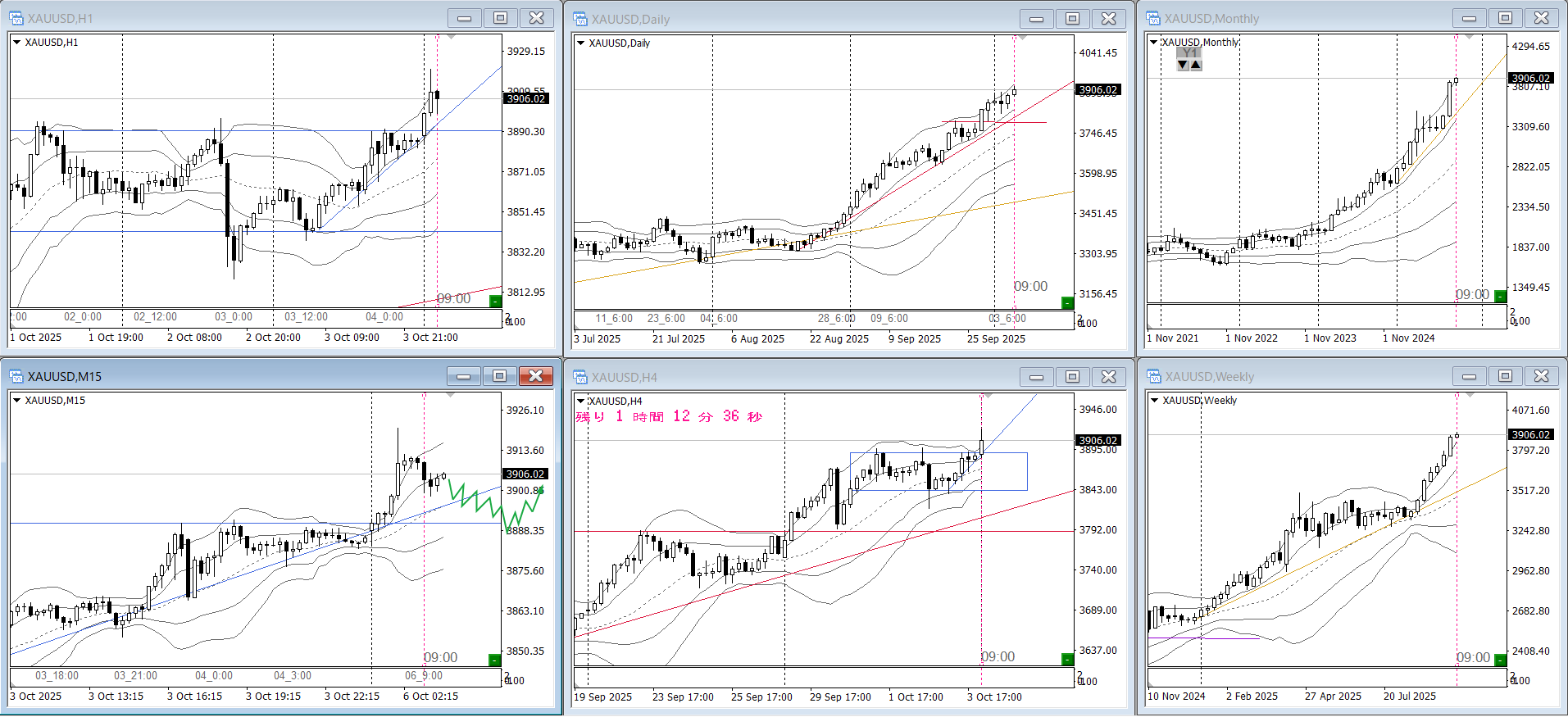Viewport: 1568px width, 717px height.
Task: Click the XAUUSD,H4 window title icon
Action: pyautogui.click(x=580, y=377)
